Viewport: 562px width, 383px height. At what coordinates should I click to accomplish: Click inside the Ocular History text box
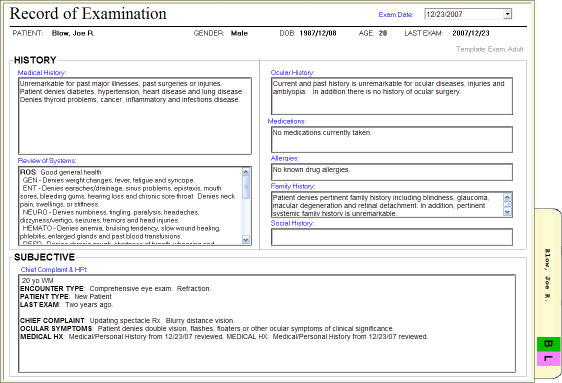392,96
